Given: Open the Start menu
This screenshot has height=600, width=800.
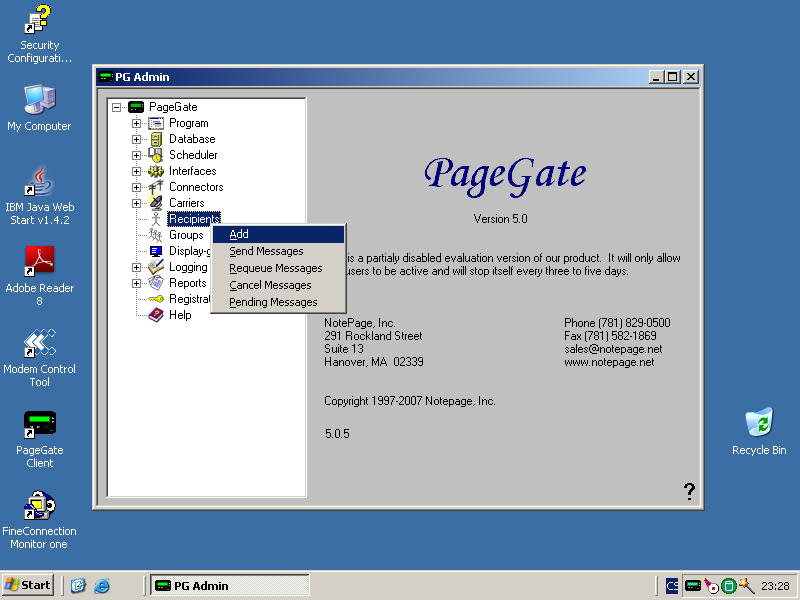Looking at the screenshot, I should point(29,585).
